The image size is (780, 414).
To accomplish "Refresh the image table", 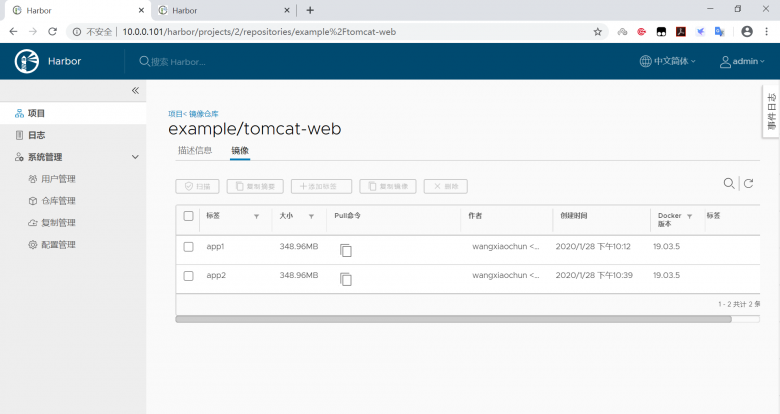I will point(749,184).
